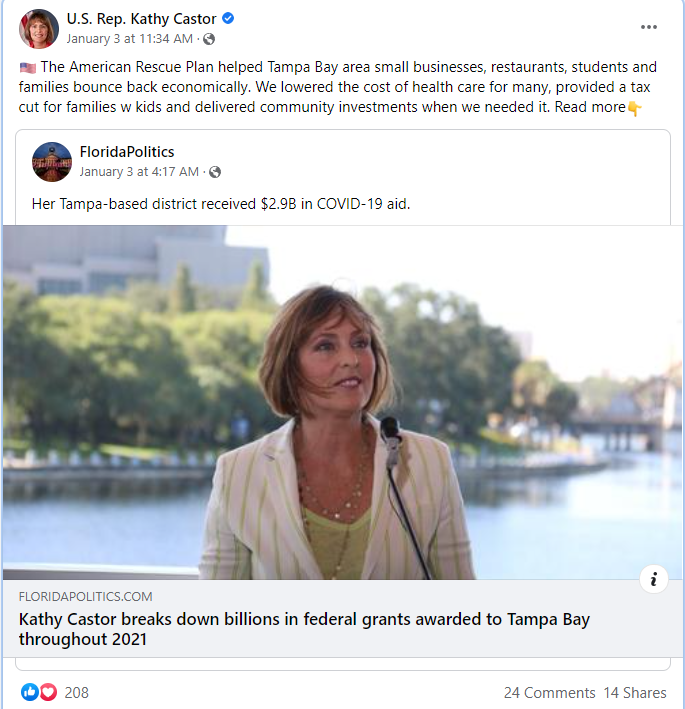
Task: Click the FLORIDAPOLITICS.COM source domain
Action: (x=85, y=597)
